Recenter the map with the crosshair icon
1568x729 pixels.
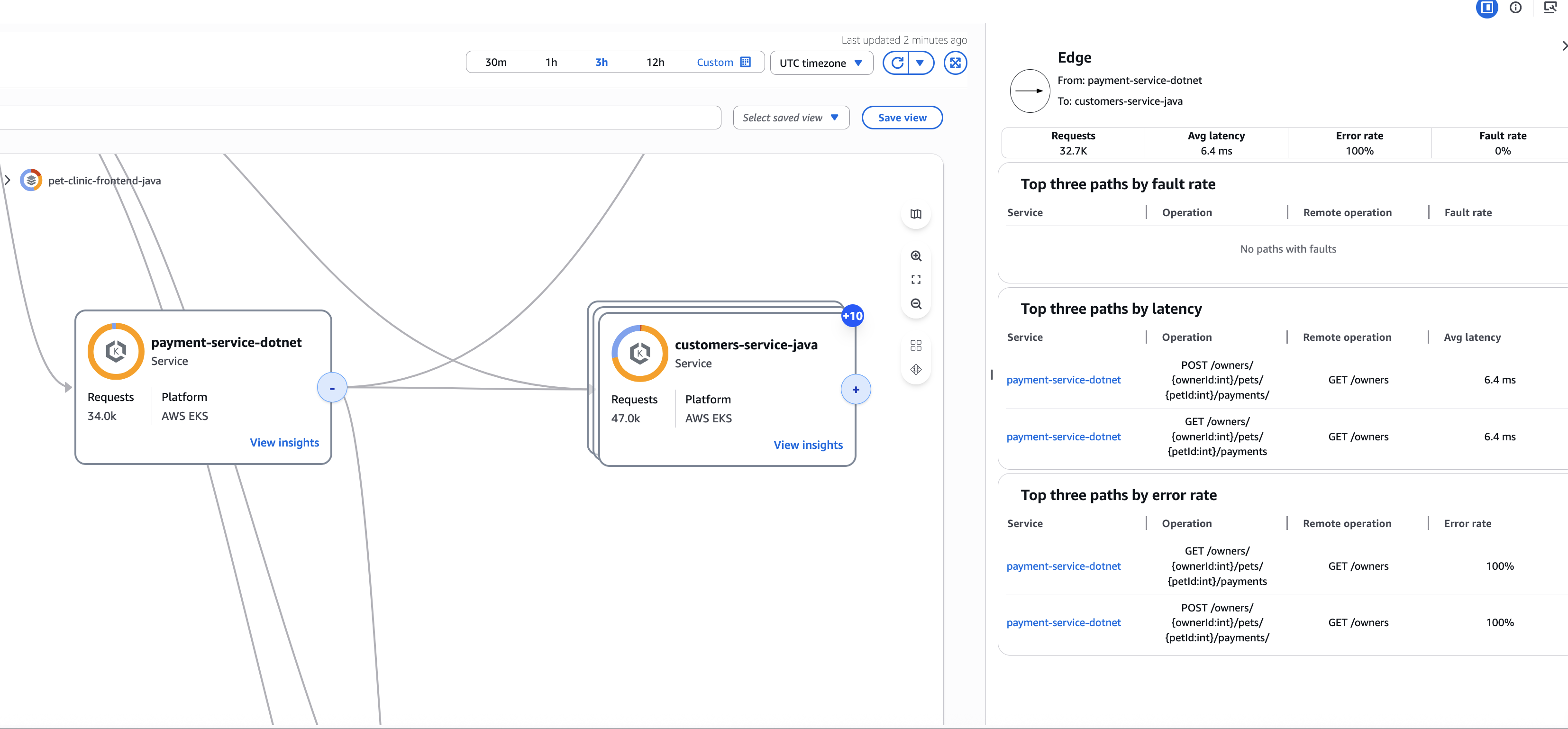click(916, 369)
